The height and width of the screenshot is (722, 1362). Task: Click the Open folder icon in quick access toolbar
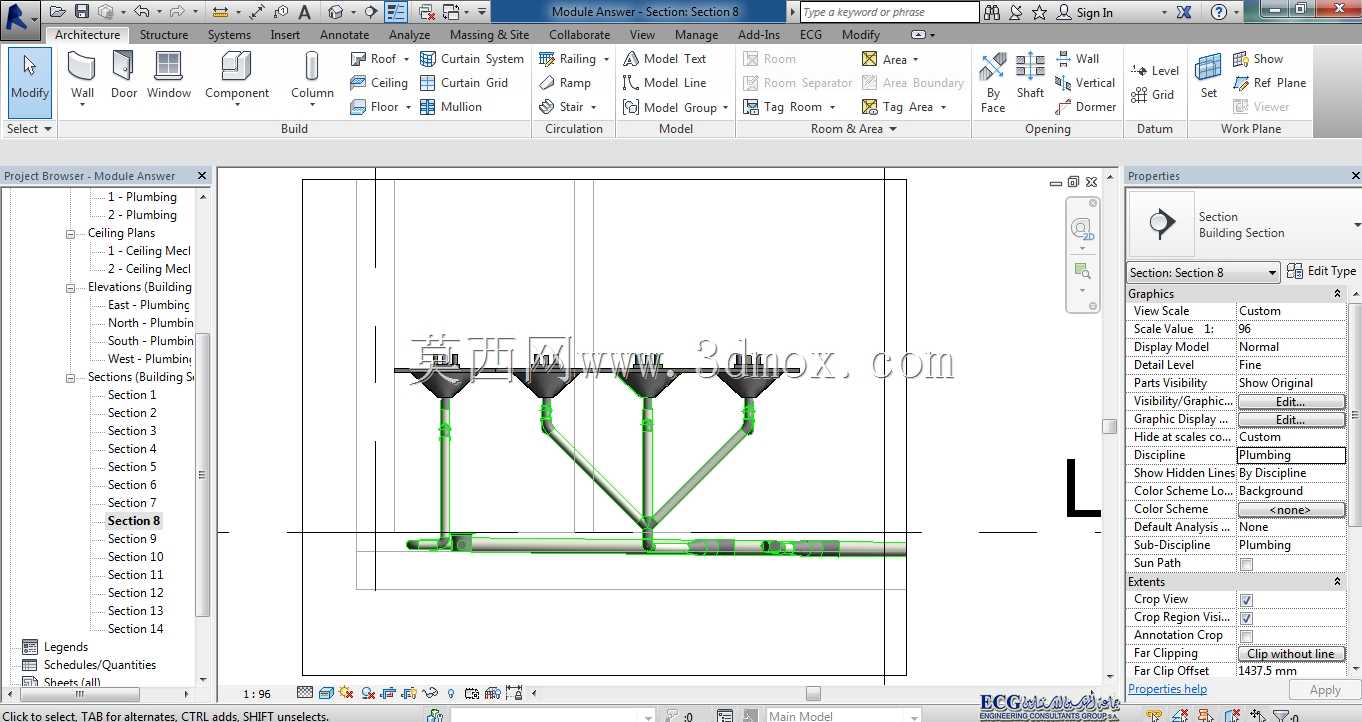[x=58, y=12]
